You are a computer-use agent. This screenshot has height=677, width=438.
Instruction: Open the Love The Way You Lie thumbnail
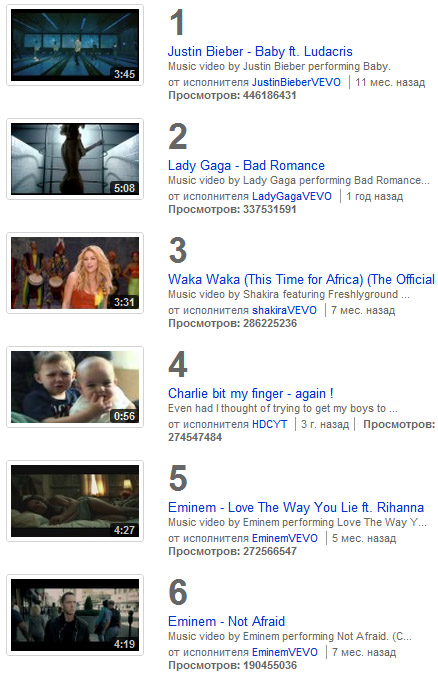(x=75, y=501)
